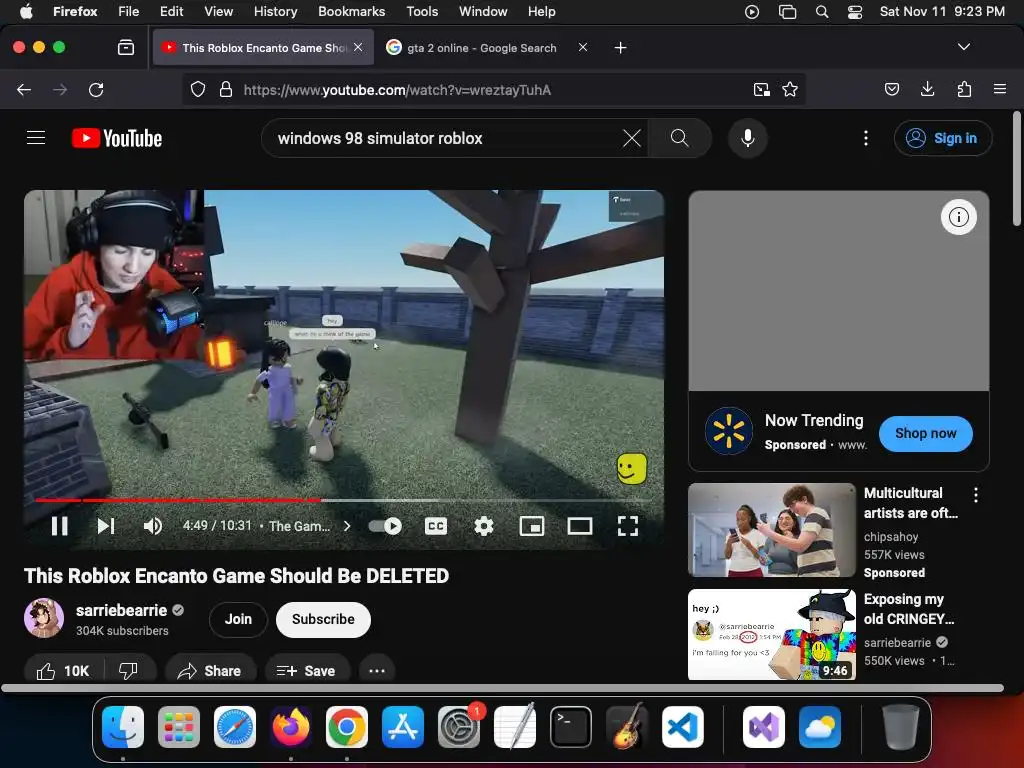Screen dimensions: 1024x768
Task: Save page to Pocket
Action: [892, 89]
